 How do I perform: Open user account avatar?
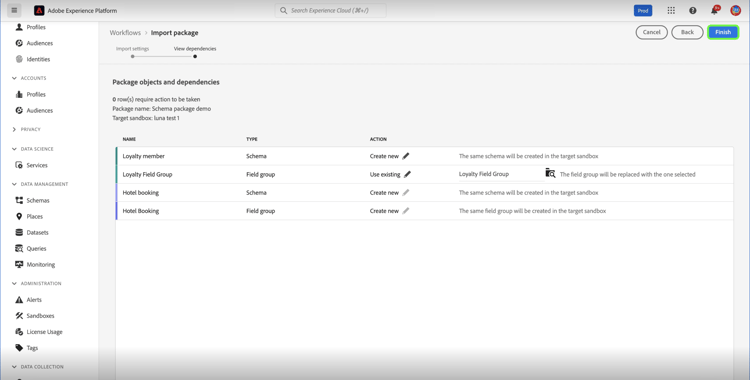tap(736, 11)
